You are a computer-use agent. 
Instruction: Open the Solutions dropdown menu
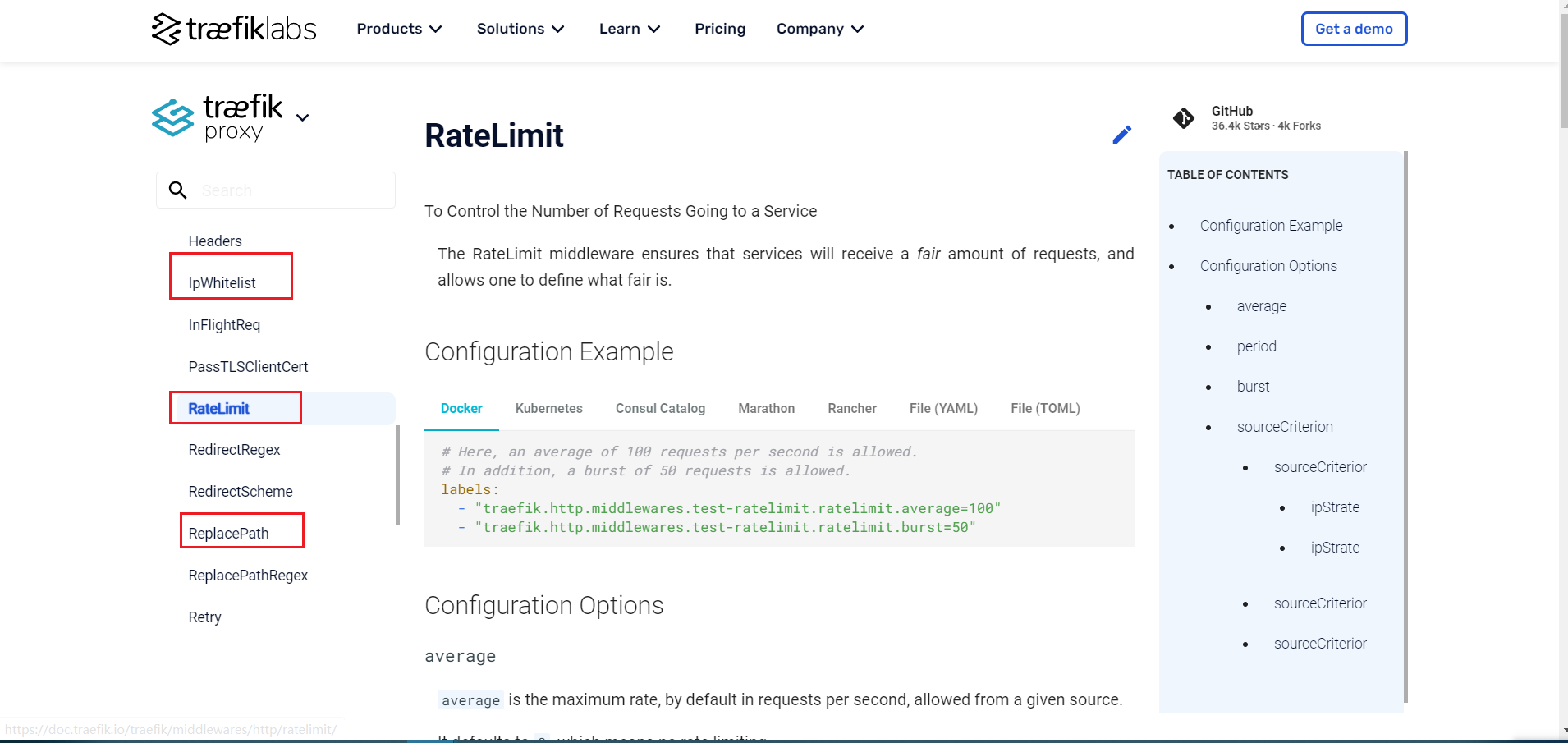[520, 29]
